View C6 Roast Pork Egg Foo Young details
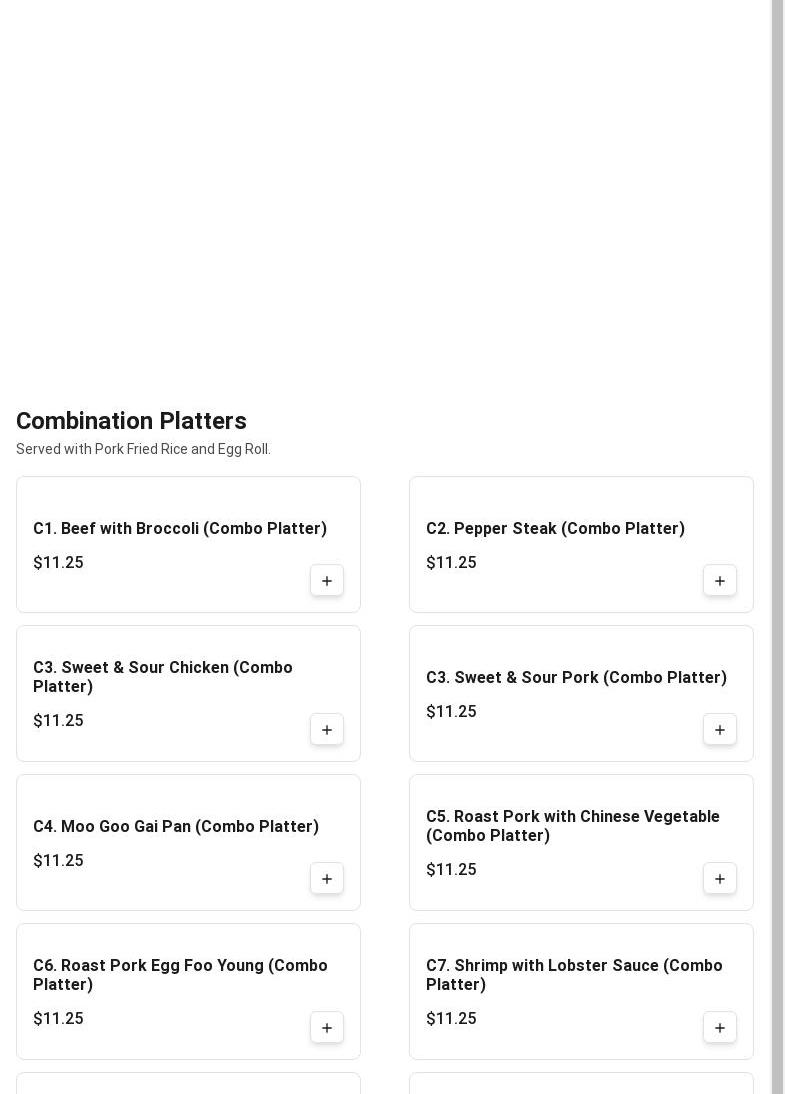The height and width of the screenshot is (1094, 785). pyautogui.click(x=180, y=975)
